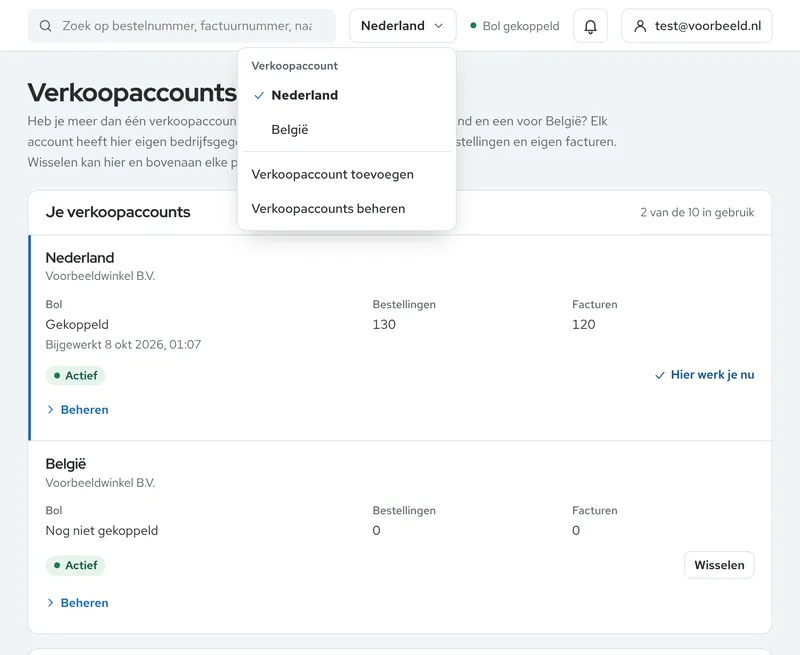Click the user profile icon
This screenshot has width=800, height=655.
640,26
